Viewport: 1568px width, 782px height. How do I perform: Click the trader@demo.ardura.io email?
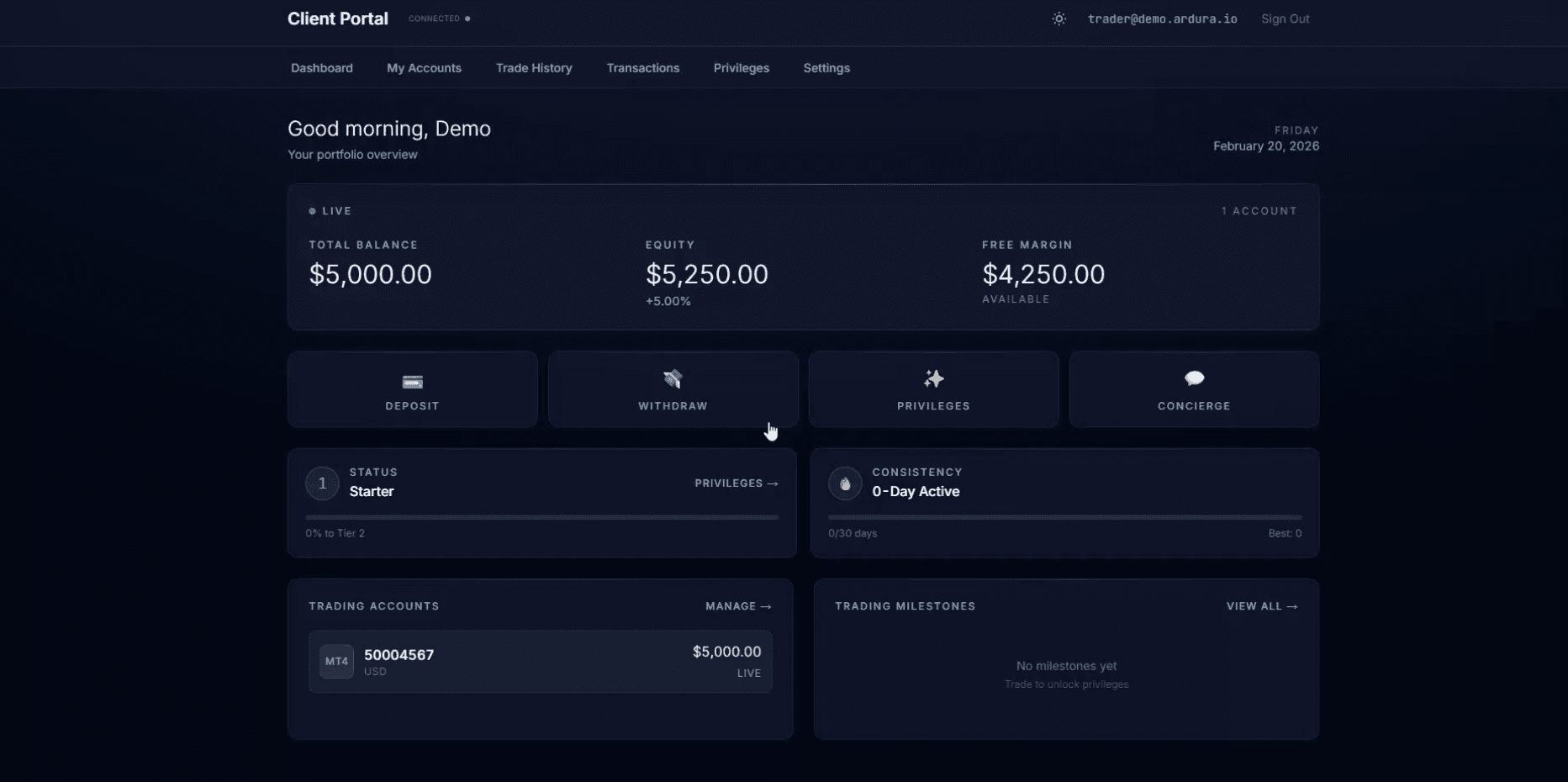1163,18
